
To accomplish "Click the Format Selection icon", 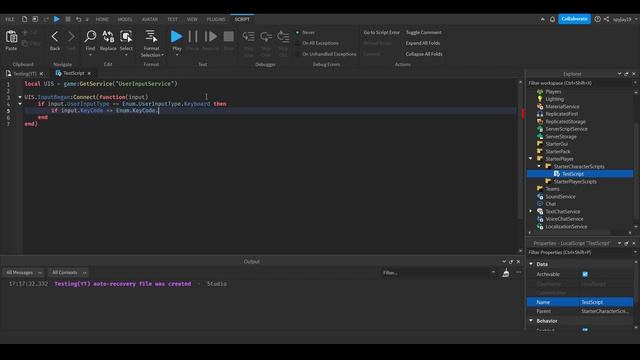I will pos(151,37).
